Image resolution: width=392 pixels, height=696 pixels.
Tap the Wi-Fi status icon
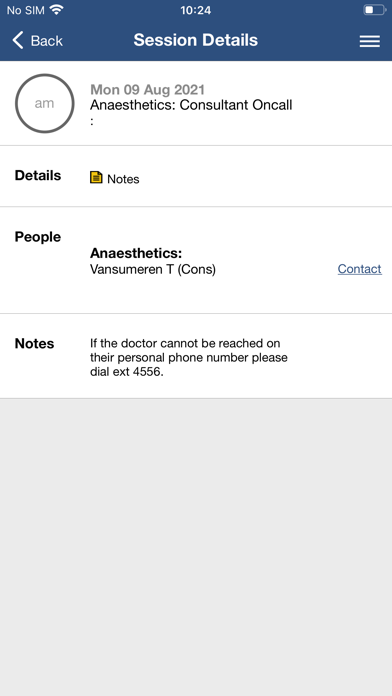56,10
